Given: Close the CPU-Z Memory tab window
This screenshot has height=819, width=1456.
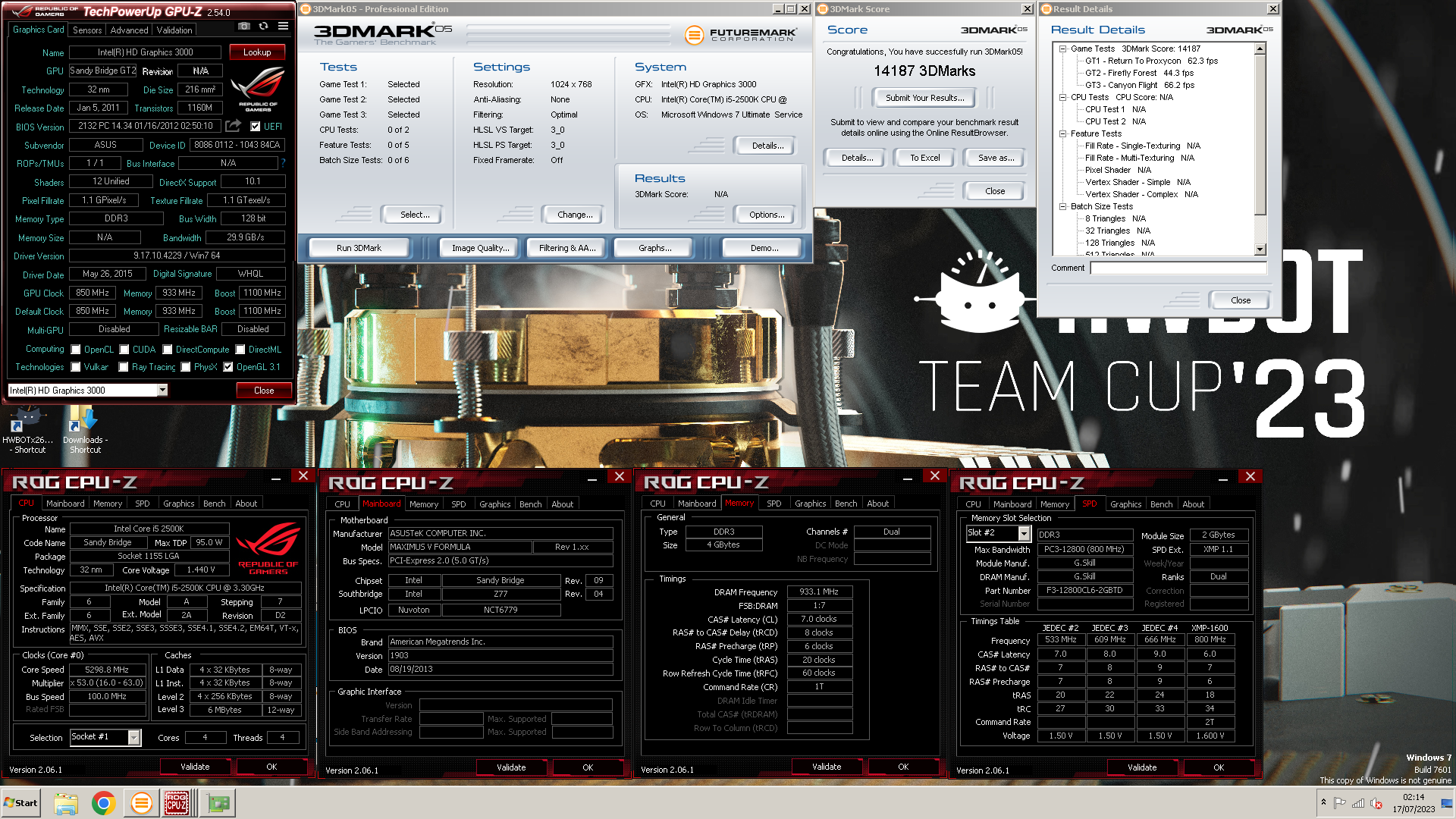Looking at the screenshot, I should (935, 476).
